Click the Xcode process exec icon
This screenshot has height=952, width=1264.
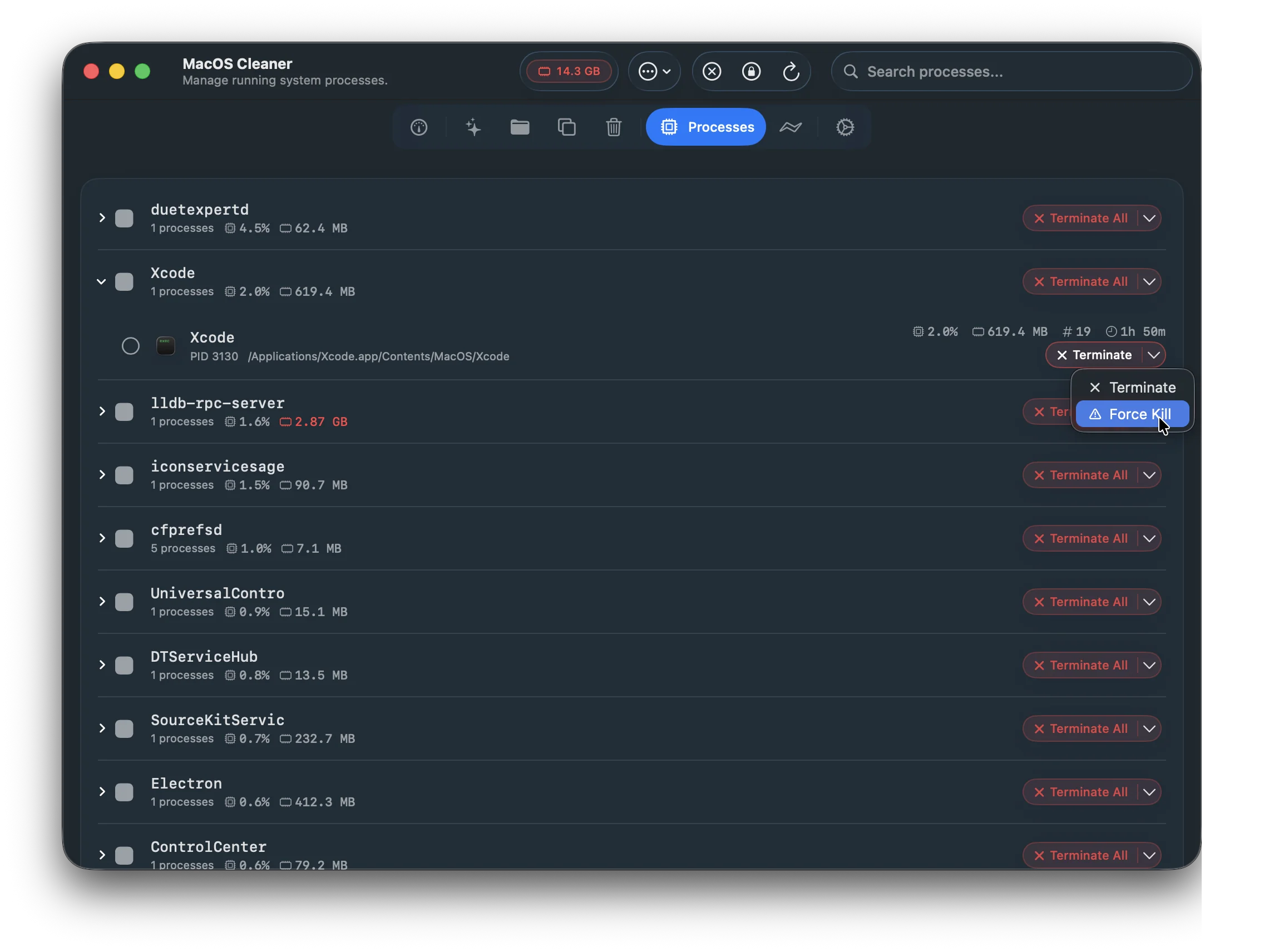coord(166,346)
